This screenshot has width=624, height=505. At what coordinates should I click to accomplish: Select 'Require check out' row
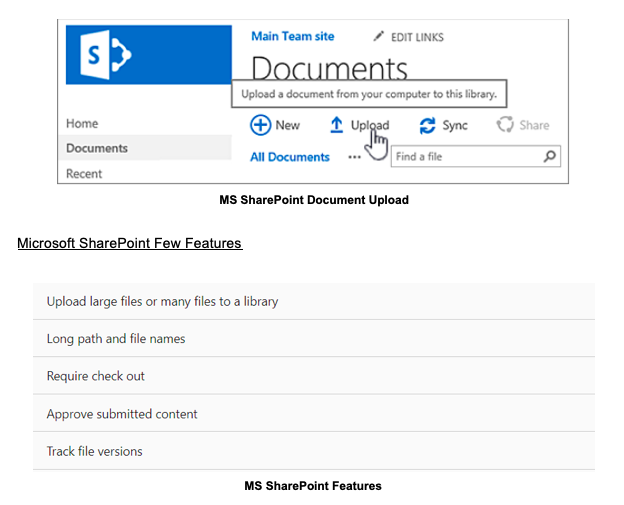[314, 376]
